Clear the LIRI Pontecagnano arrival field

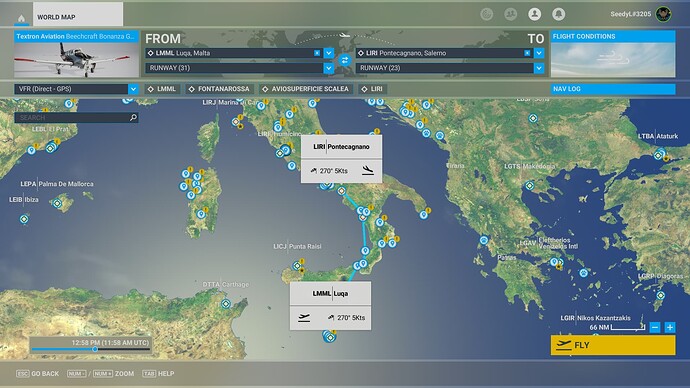pos(527,53)
